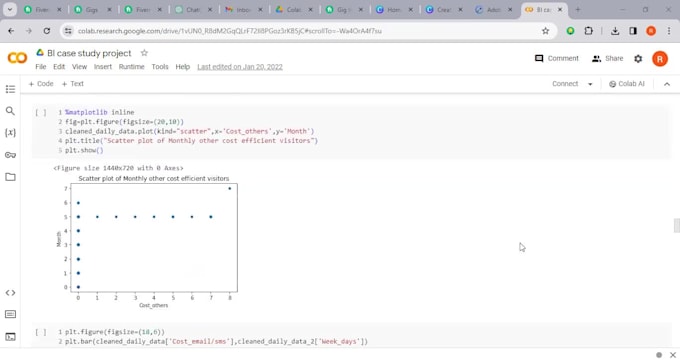Click the Share button
Screen dimensions: 680x362
[x=607, y=59]
